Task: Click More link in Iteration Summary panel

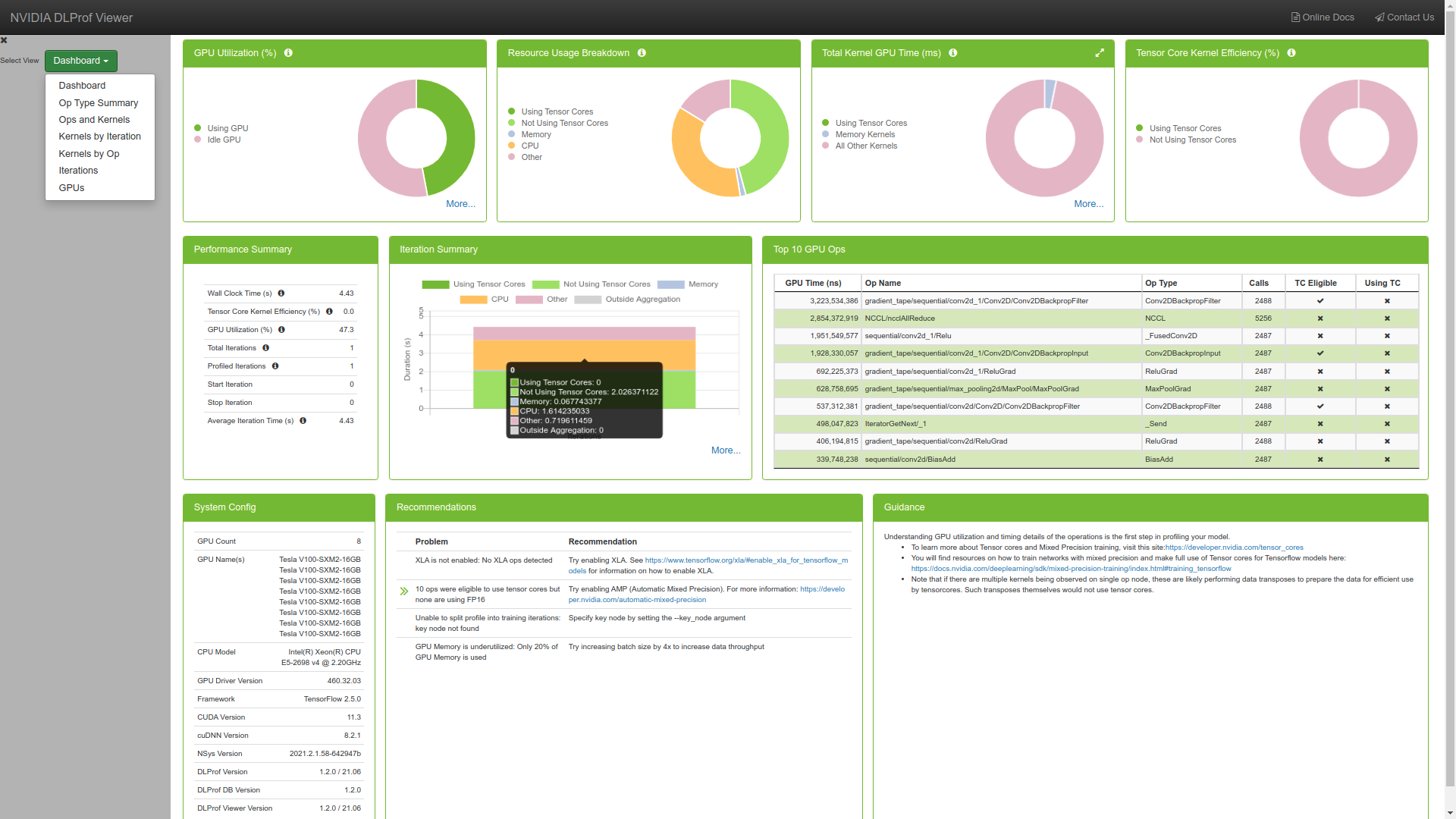Action: tap(726, 450)
